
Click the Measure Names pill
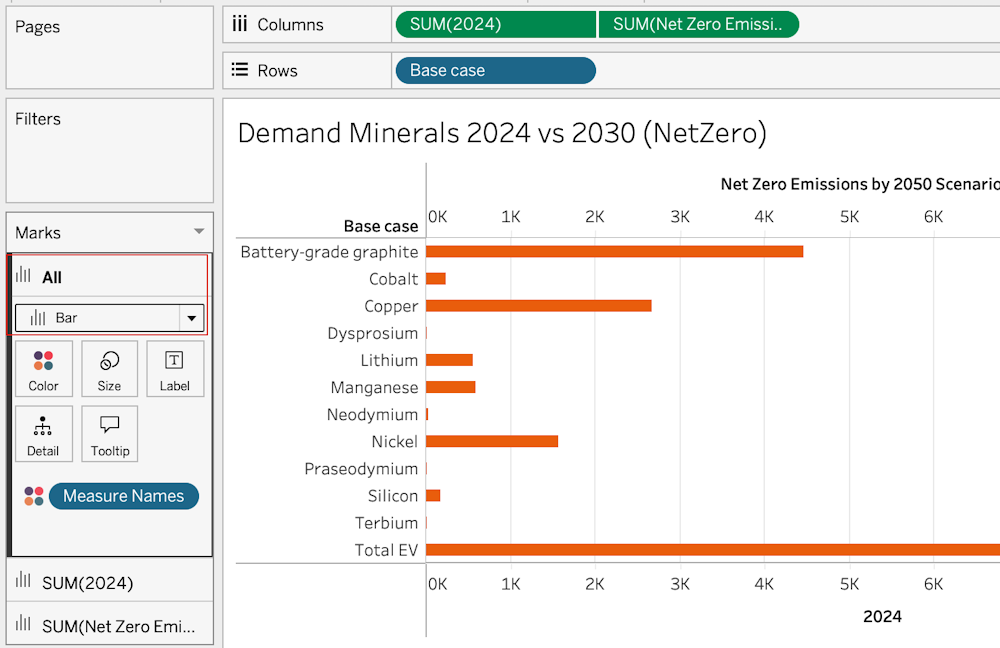click(x=124, y=496)
